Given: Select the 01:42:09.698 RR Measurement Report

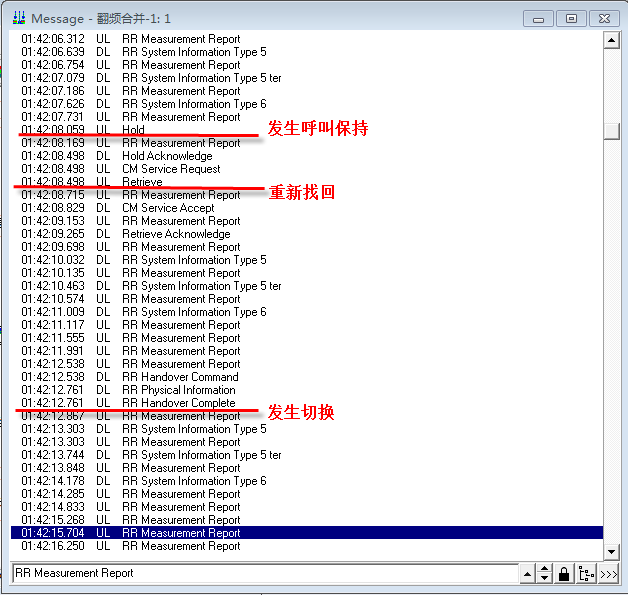Looking at the screenshot, I should (307, 247).
